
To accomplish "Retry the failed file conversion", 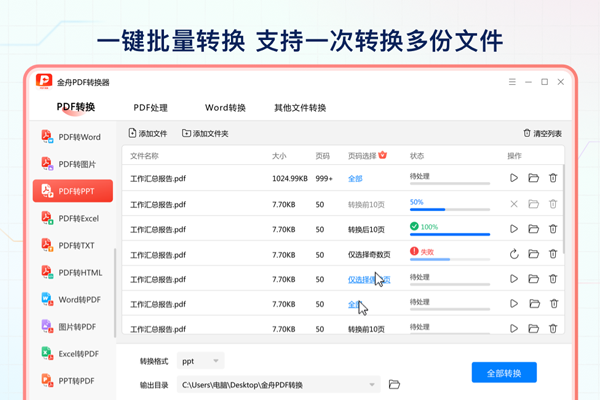I will [x=514, y=254].
